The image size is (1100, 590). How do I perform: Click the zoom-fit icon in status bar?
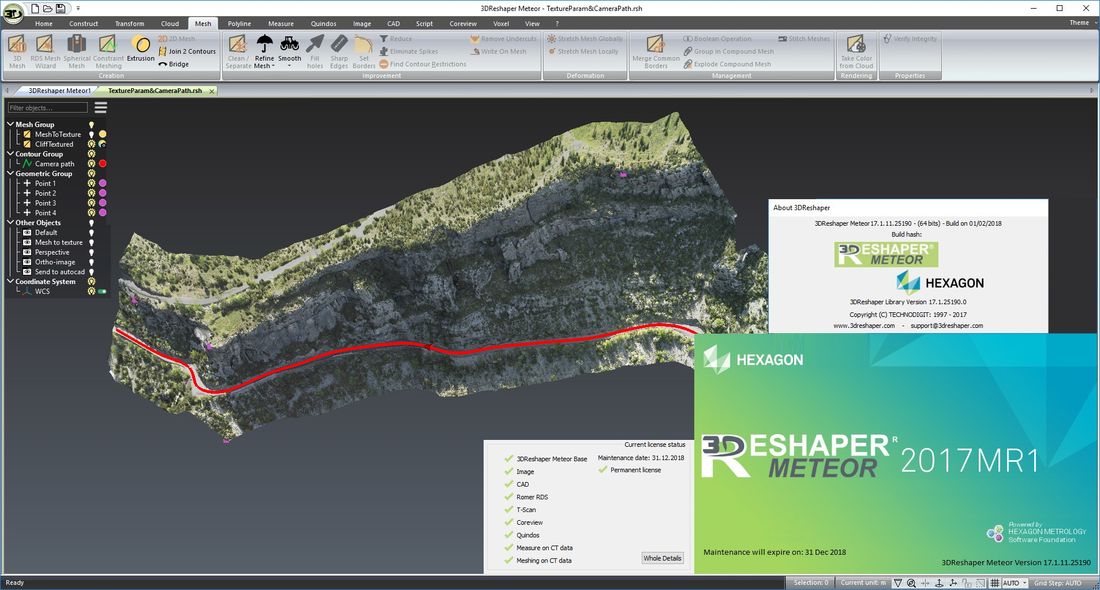click(911, 583)
